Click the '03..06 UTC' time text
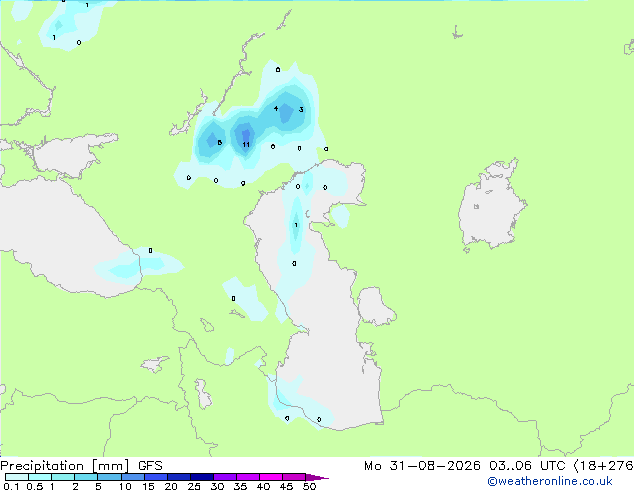The width and height of the screenshot is (634, 490). click(527, 466)
